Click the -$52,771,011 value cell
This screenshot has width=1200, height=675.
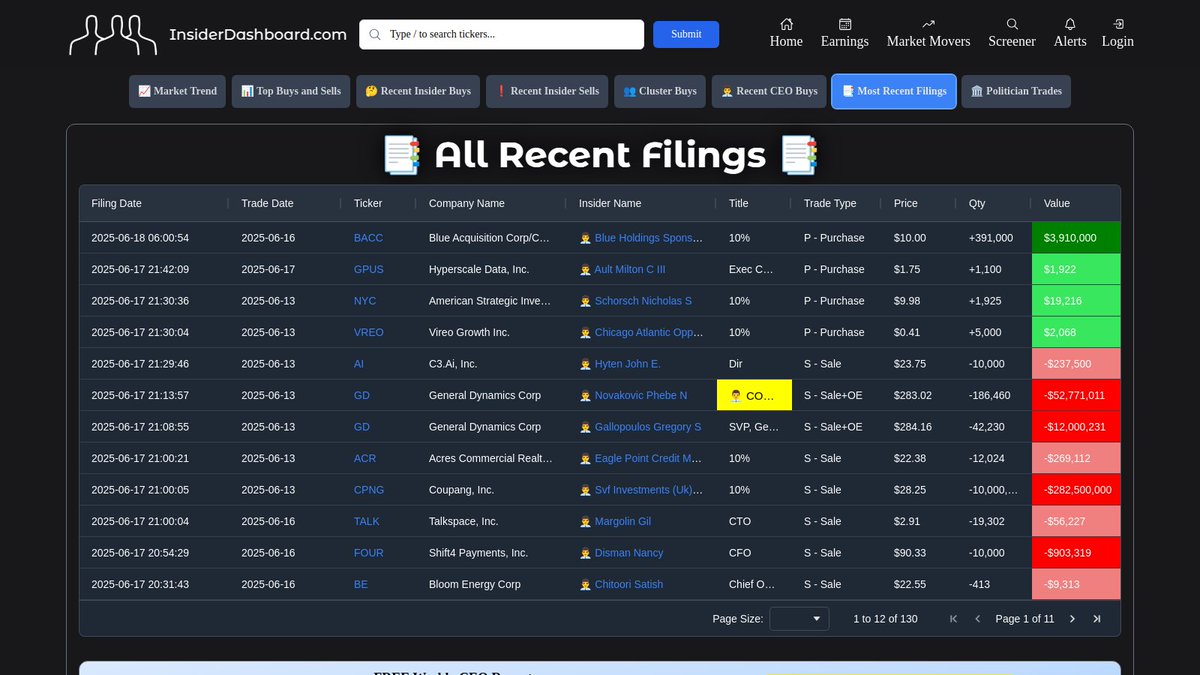click(1076, 395)
